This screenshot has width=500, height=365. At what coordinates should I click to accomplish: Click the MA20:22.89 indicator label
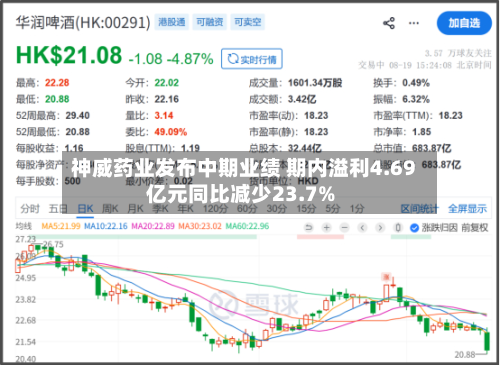[153, 226]
